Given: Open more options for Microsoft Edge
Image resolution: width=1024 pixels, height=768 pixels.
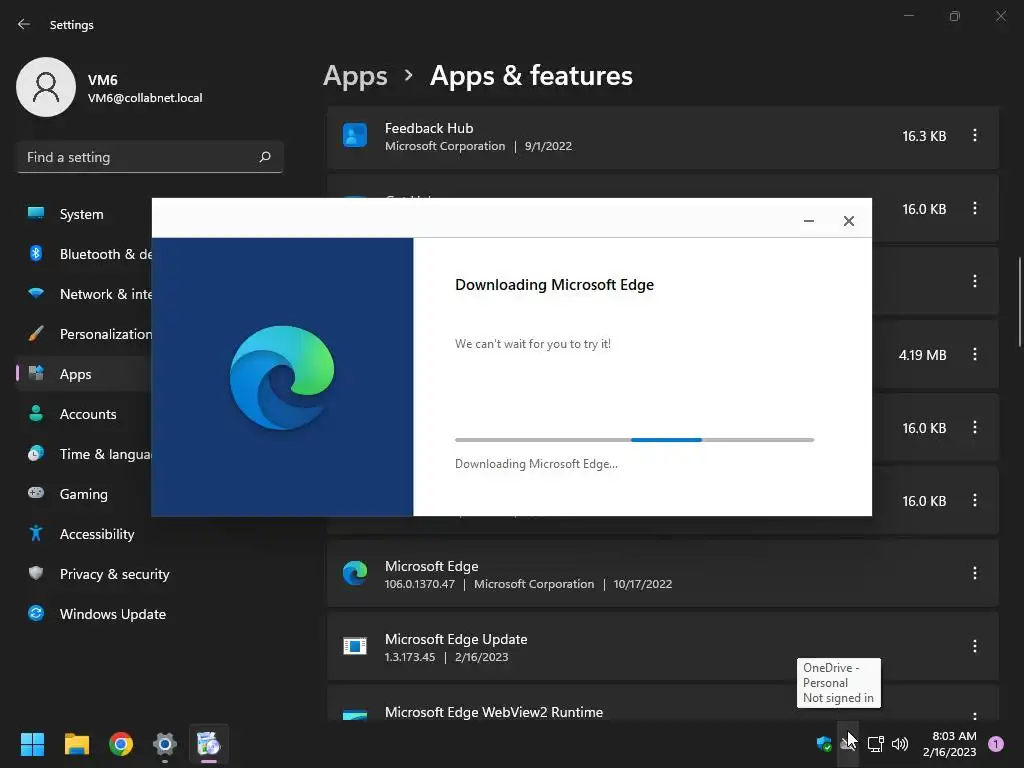Looking at the screenshot, I should point(974,573).
